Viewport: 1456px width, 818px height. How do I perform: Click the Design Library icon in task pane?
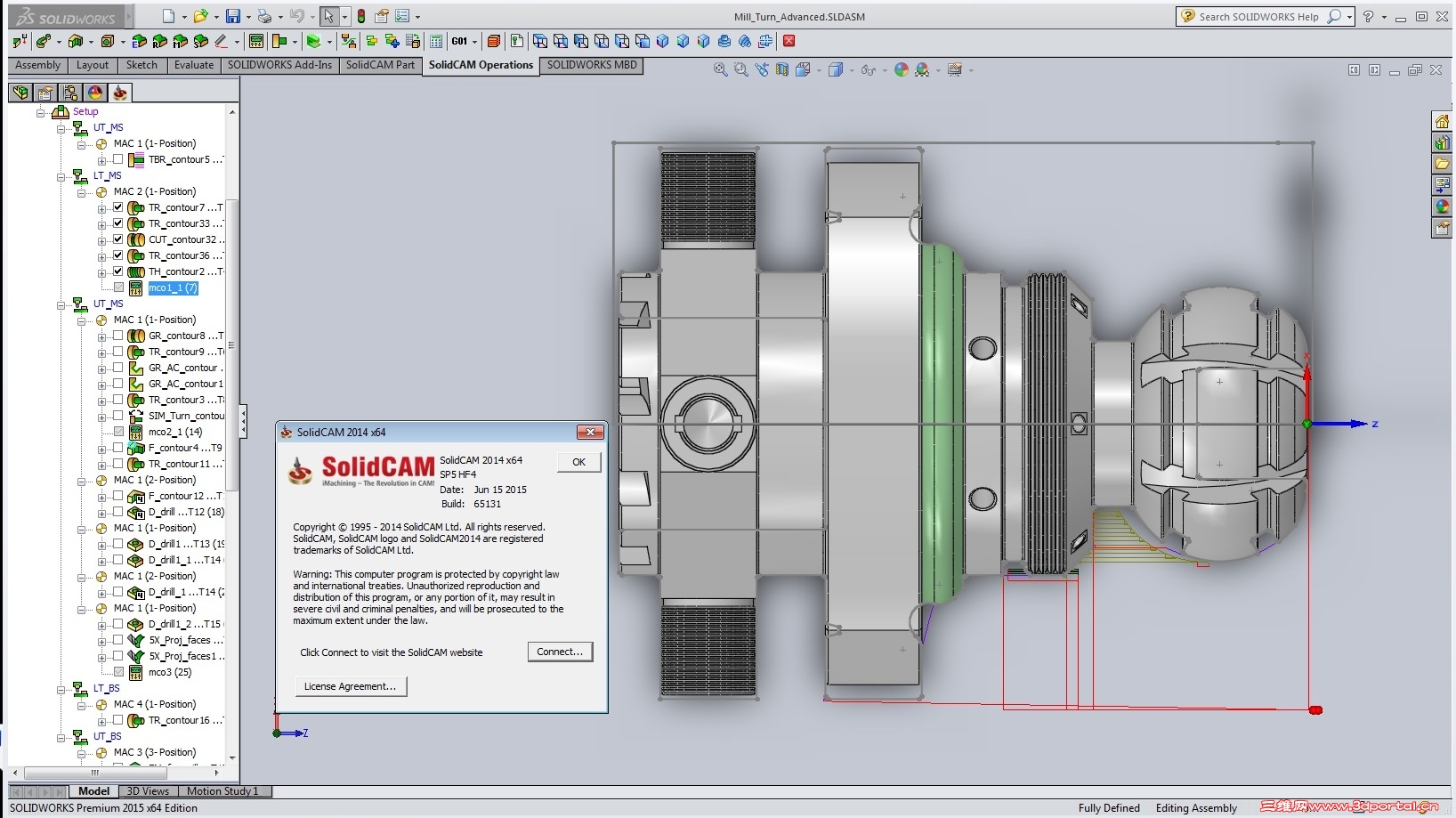(x=1442, y=142)
